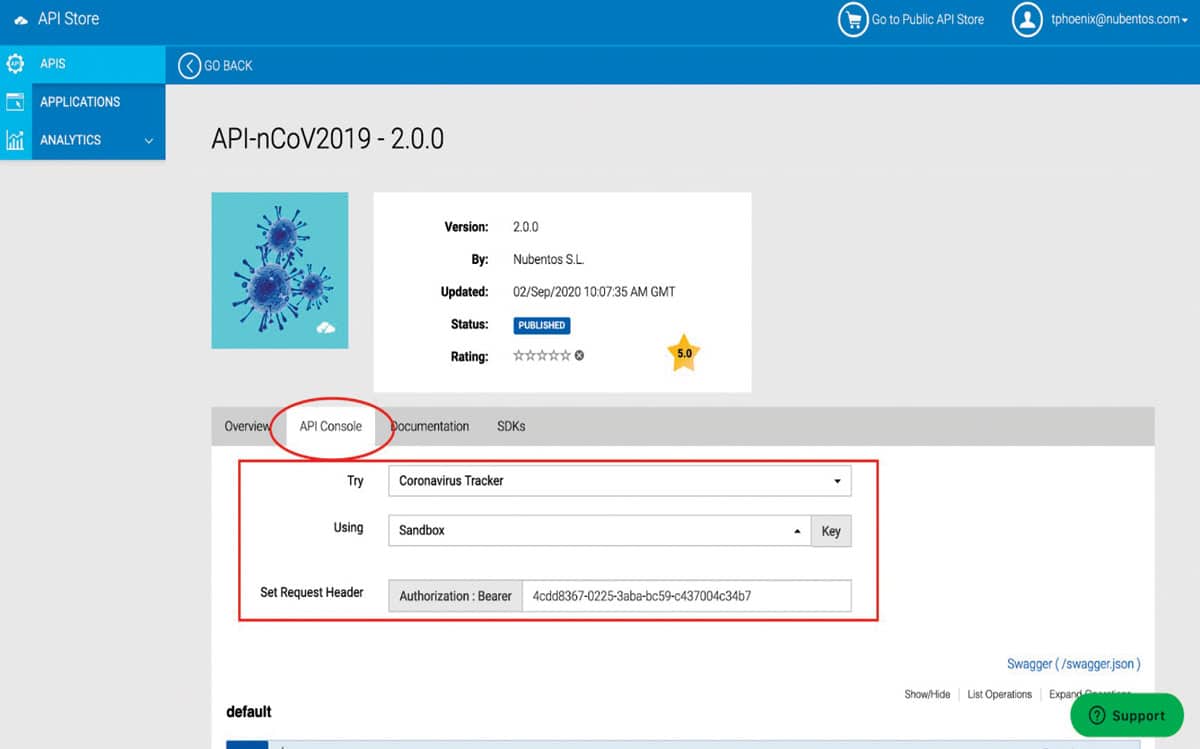Click the Analytics bar chart icon
This screenshot has height=749, width=1200.
[x=15, y=140]
